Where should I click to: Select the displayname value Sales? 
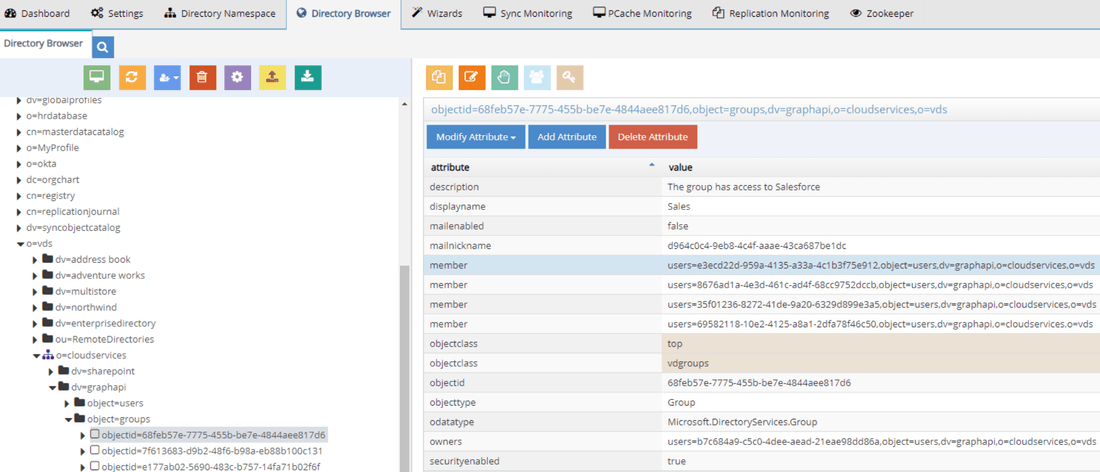(679, 207)
